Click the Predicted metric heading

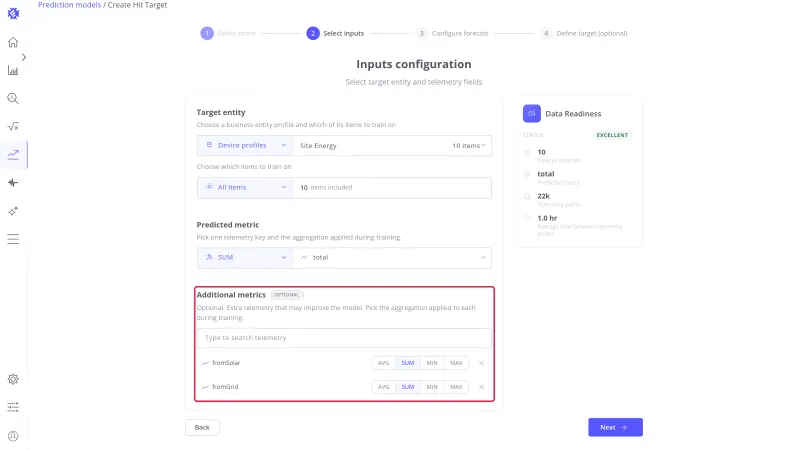click(x=228, y=224)
